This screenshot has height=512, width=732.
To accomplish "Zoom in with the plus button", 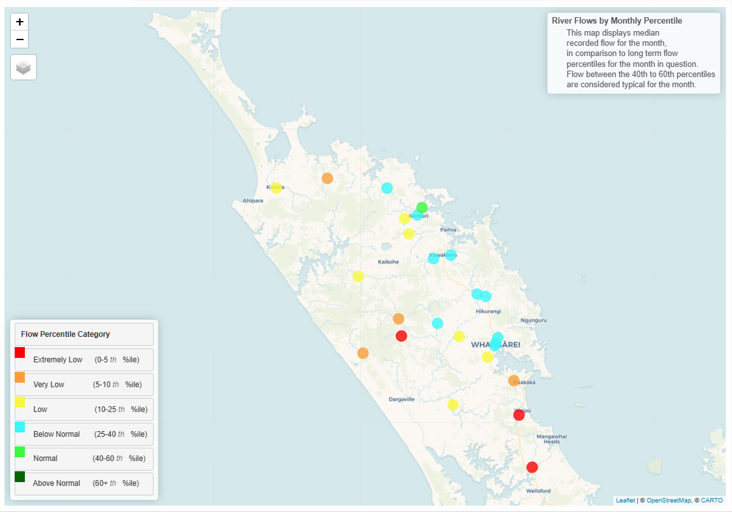I will pyautogui.click(x=20, y=22).
